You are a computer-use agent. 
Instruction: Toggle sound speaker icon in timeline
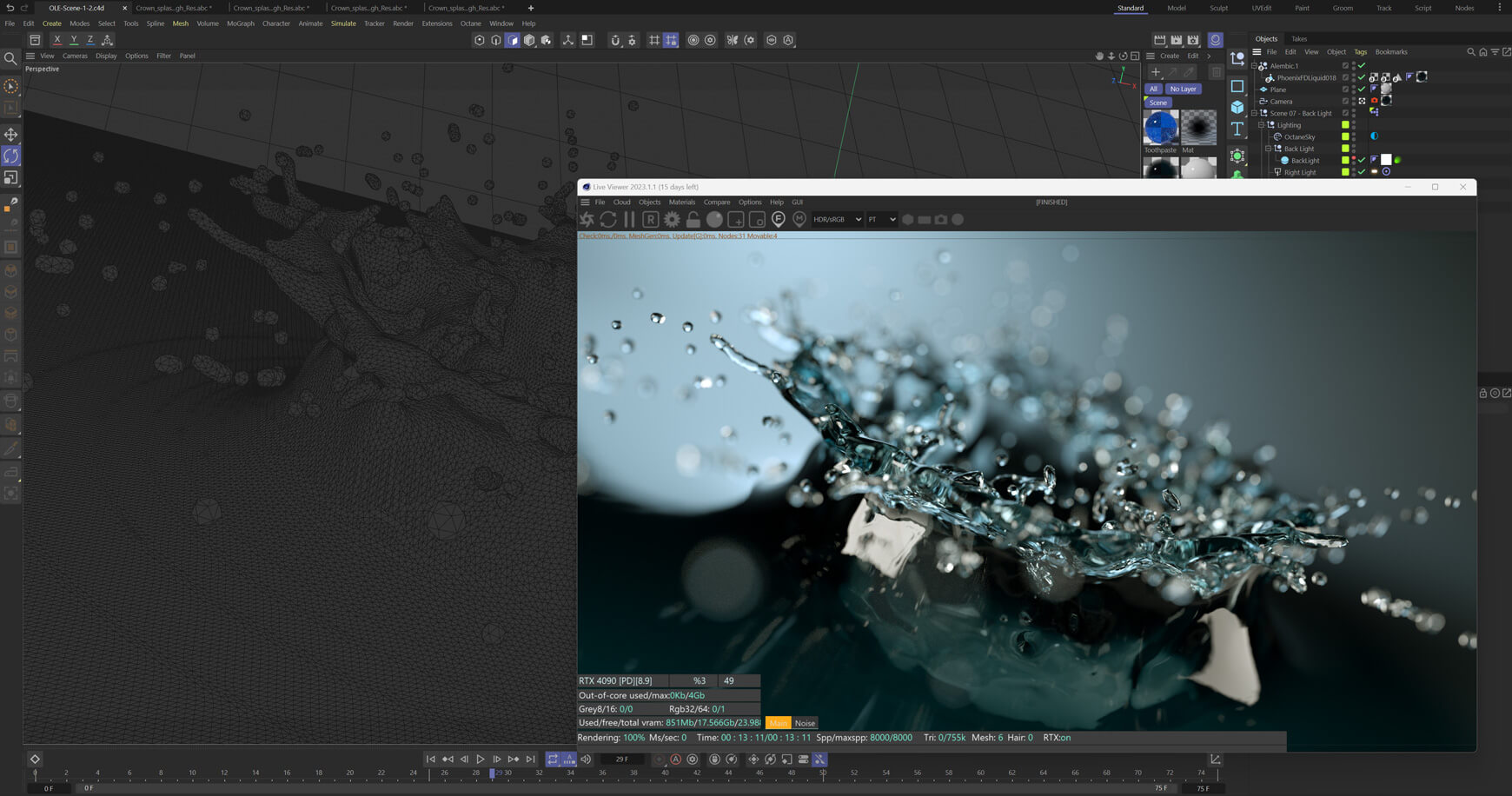pos(586,760)
